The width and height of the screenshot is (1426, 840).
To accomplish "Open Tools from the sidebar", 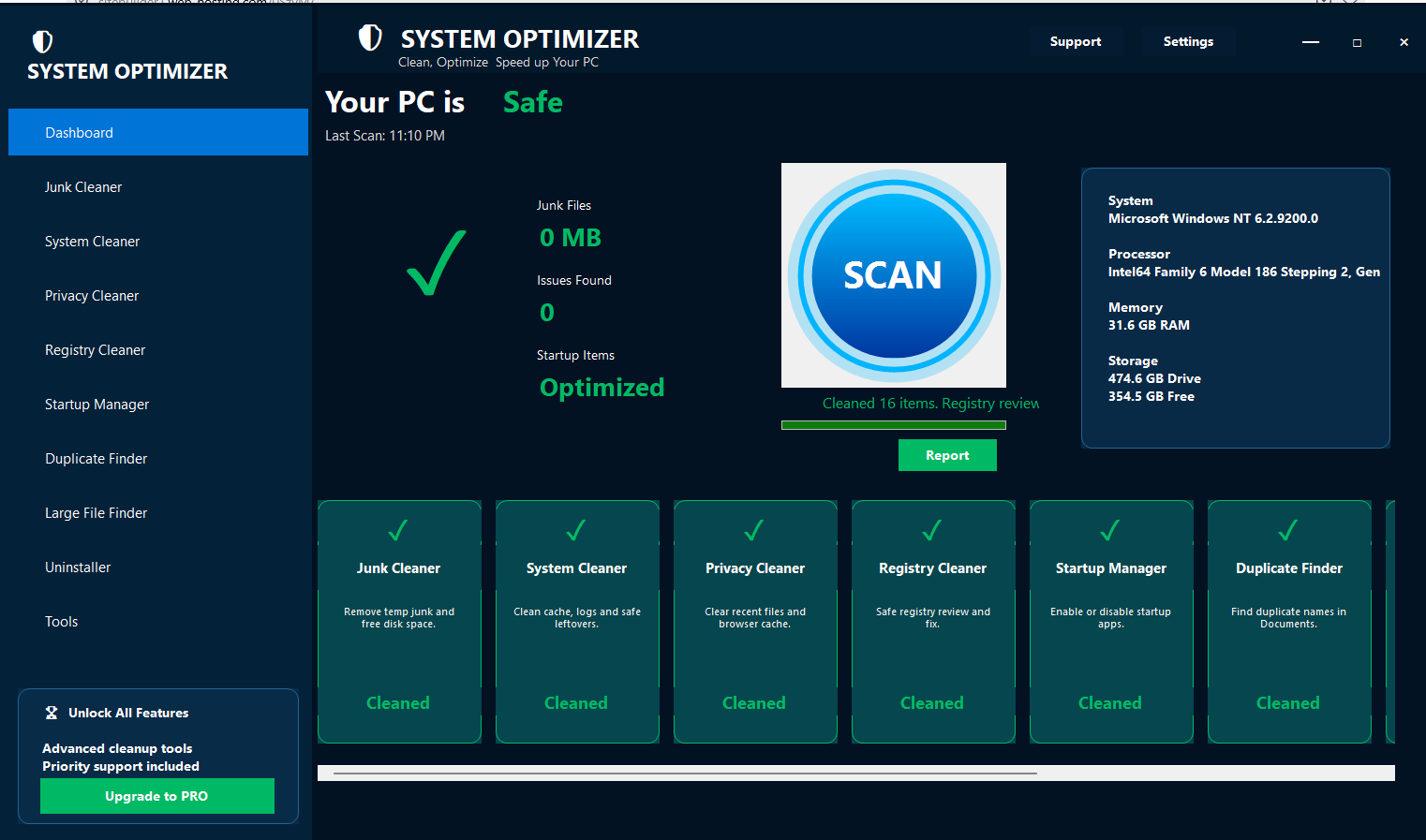I will [158, 622].
